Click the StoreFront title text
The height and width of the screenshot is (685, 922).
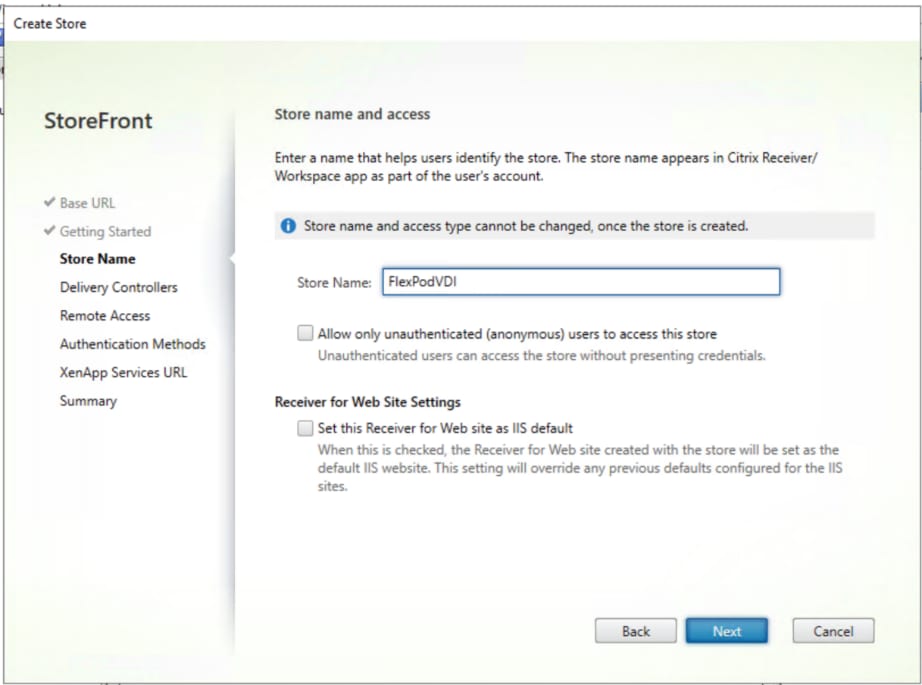pos(98,121)
